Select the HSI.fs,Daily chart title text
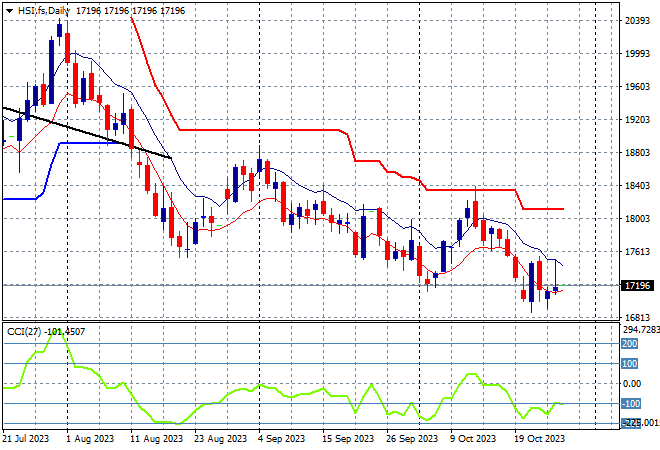The image size is (660, 450). pyautogui.click(x=44, y=11)
